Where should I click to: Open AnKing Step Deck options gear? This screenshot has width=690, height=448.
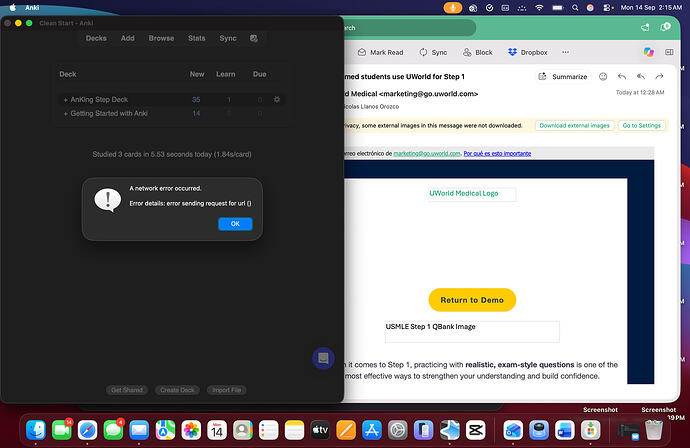tap(277, 99)
